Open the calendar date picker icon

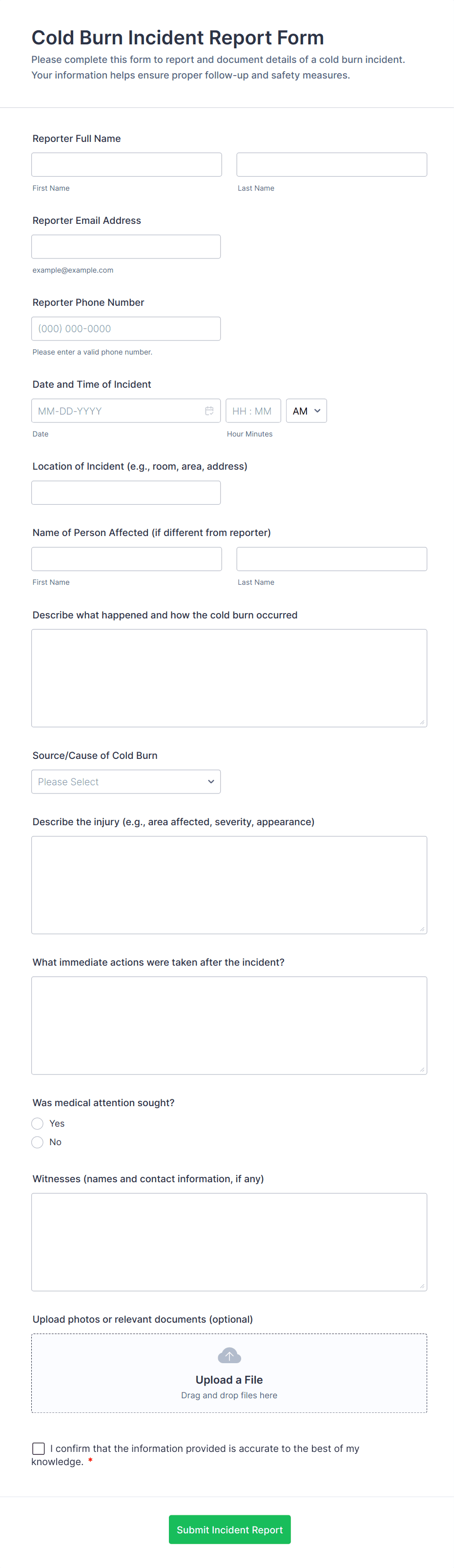click(209, 411)
